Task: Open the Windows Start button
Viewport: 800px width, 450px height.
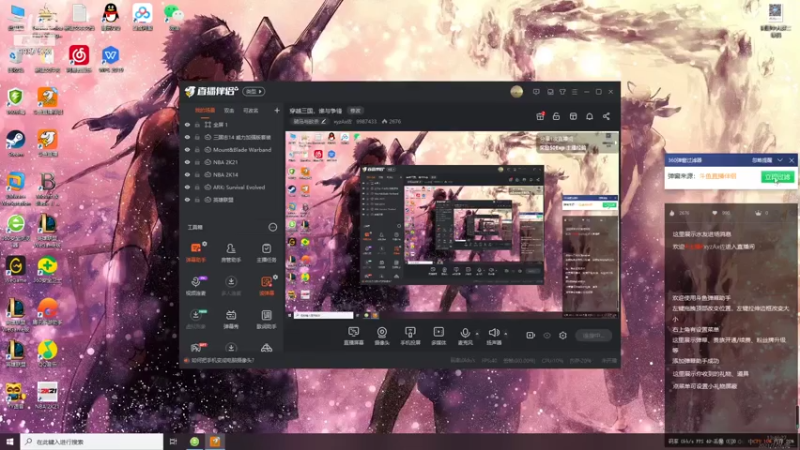Action: (10, 442)
